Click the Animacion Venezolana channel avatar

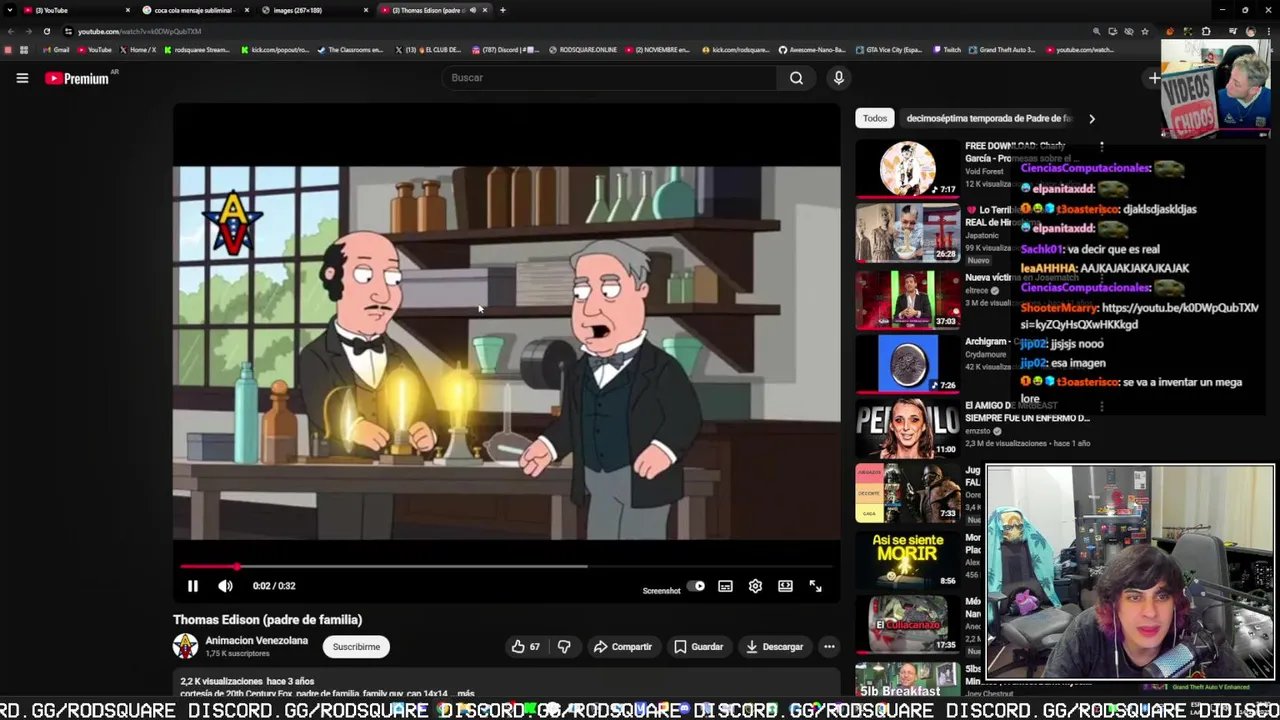pos(186,646)
